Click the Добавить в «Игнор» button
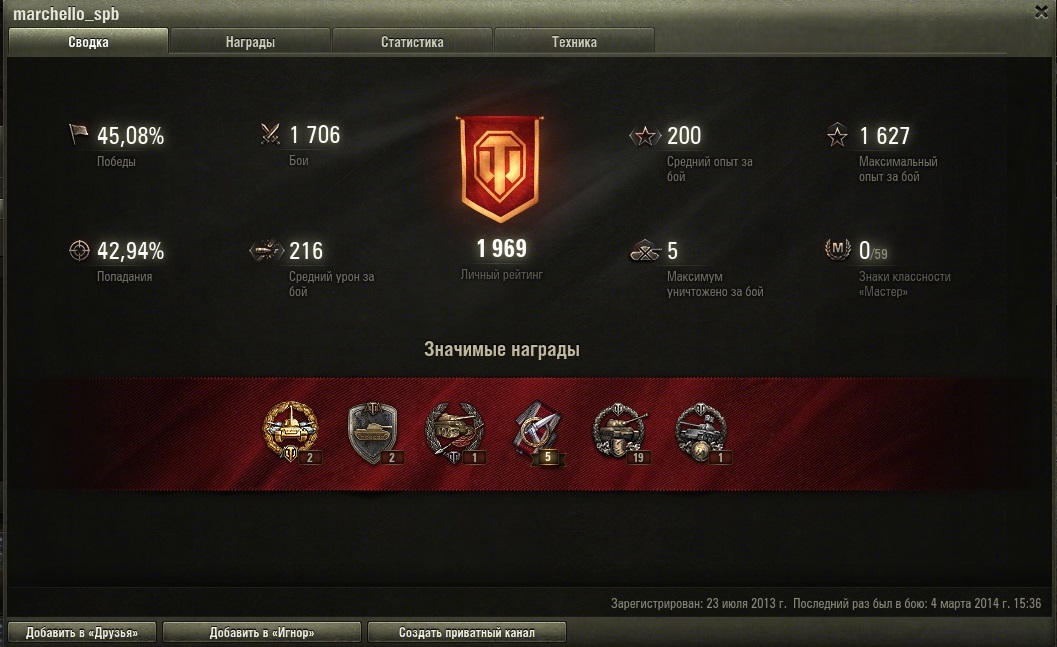The height and width of the screenshot is (647, 1057). pyautogui.click(x=262, y=632)
